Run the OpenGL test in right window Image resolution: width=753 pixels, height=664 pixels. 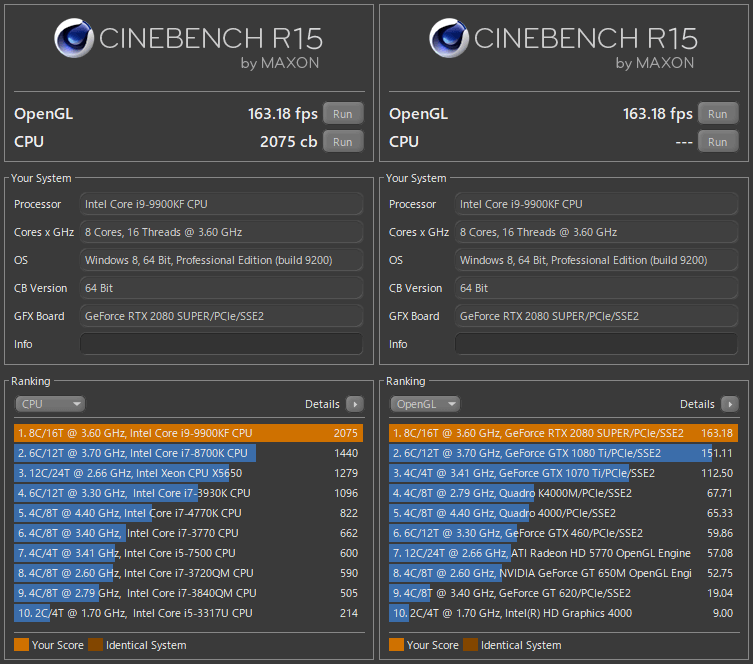tap(718, 114)
